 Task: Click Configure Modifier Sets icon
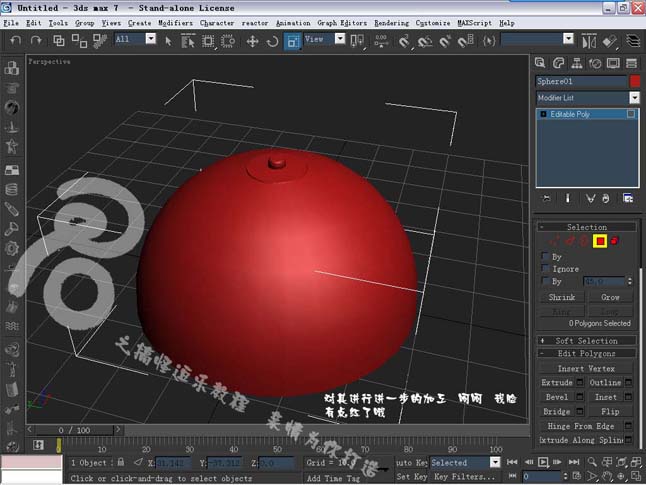click(627, 198)
